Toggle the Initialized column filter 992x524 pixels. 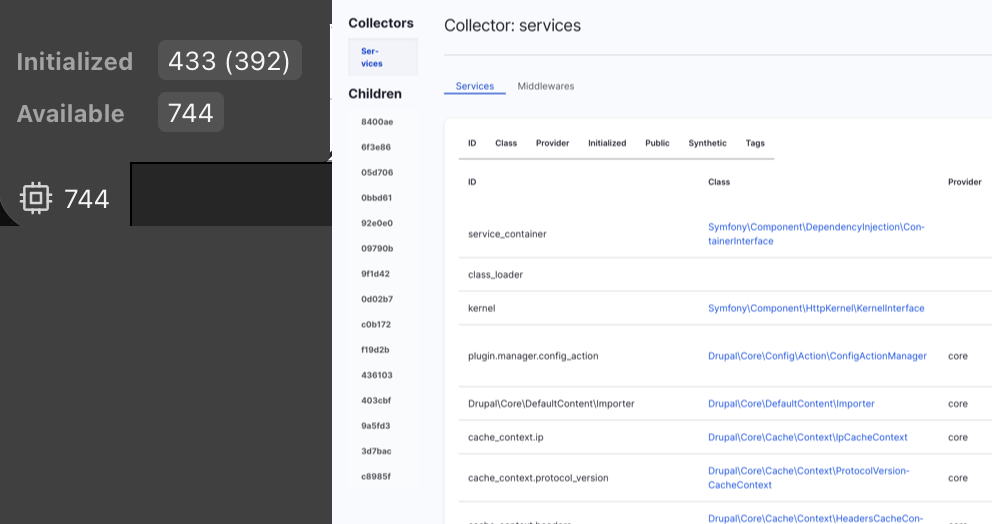606,143
